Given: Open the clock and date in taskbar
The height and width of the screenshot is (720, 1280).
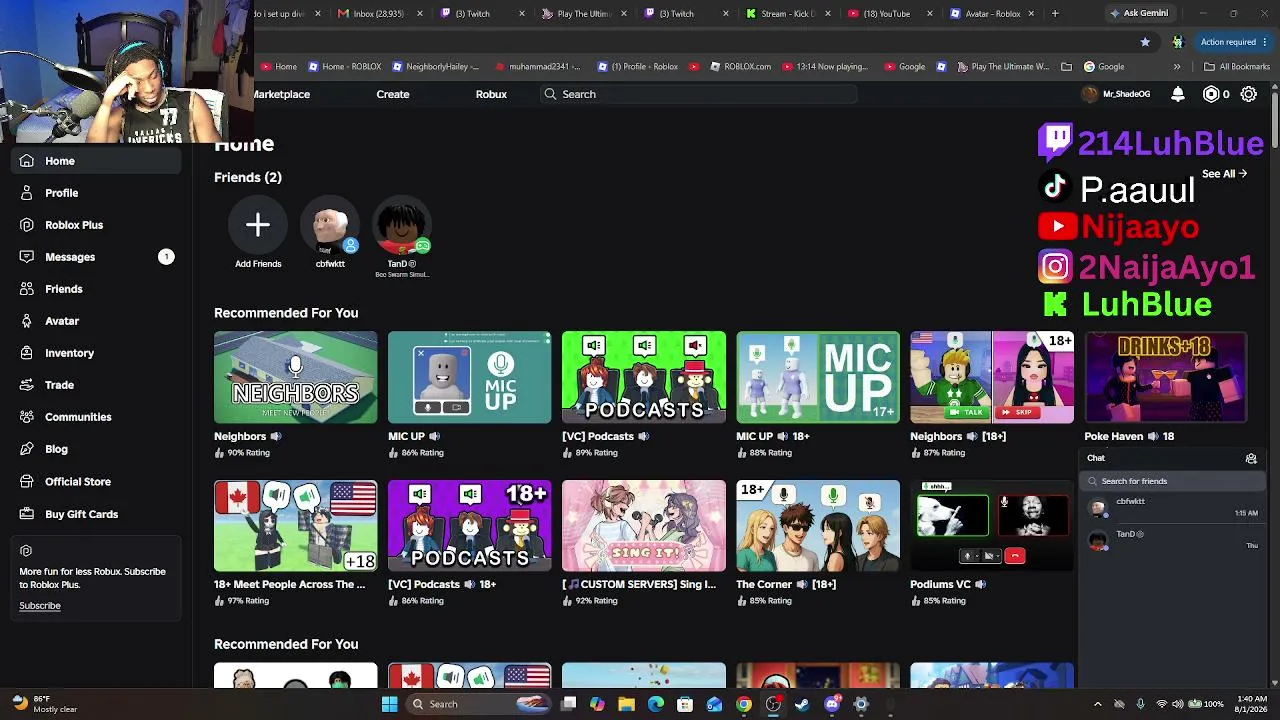Looking at the screenshot, I should 1253,704.
